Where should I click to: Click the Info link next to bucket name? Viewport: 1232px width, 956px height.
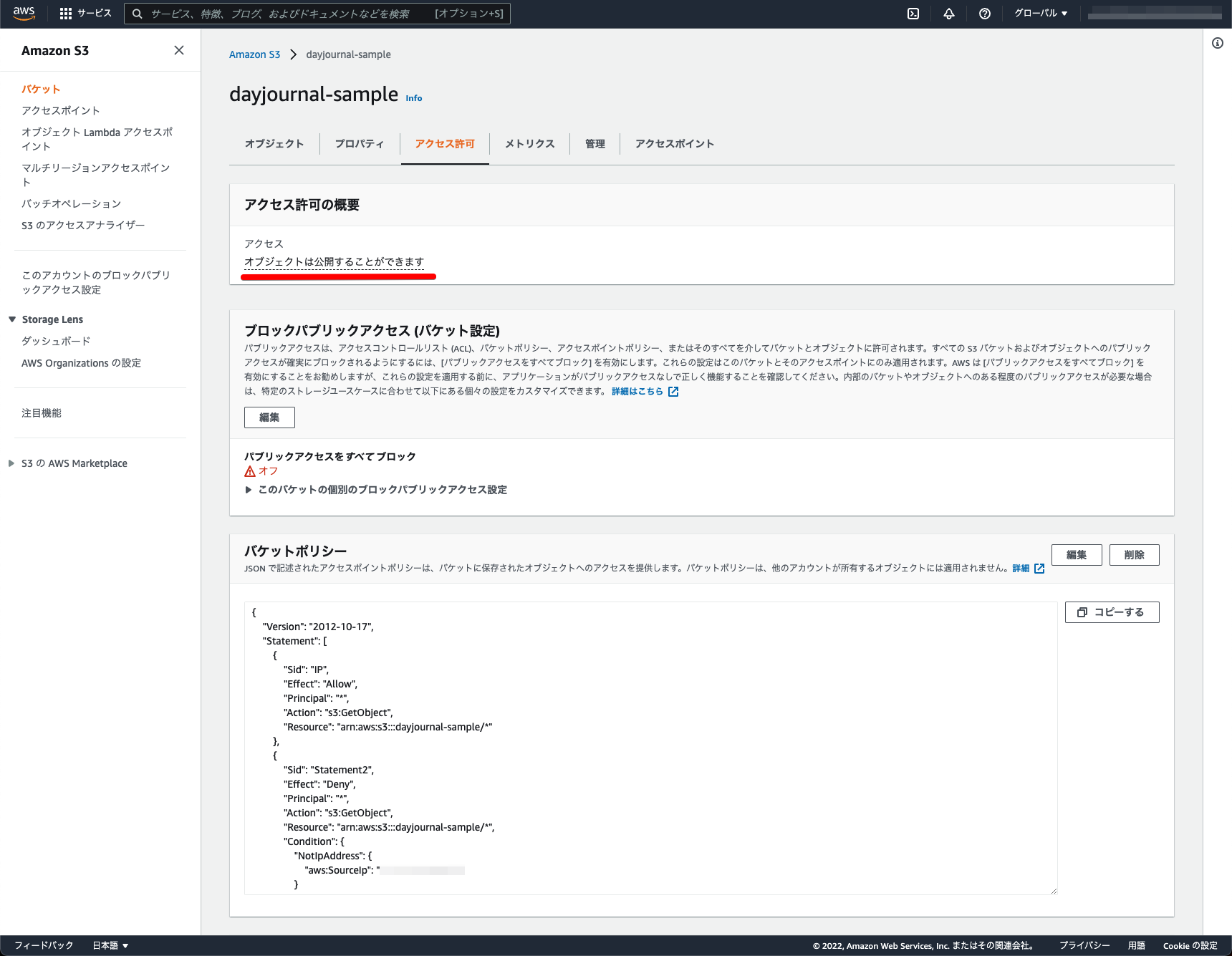(414, 98)
